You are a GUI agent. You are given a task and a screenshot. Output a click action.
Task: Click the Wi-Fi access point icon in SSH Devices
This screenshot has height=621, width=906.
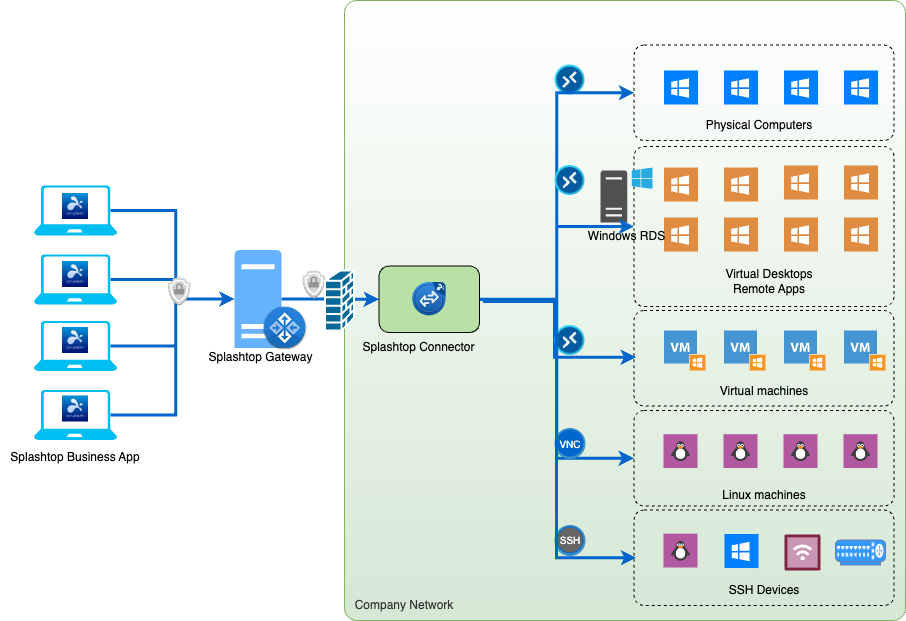point(802,552)
